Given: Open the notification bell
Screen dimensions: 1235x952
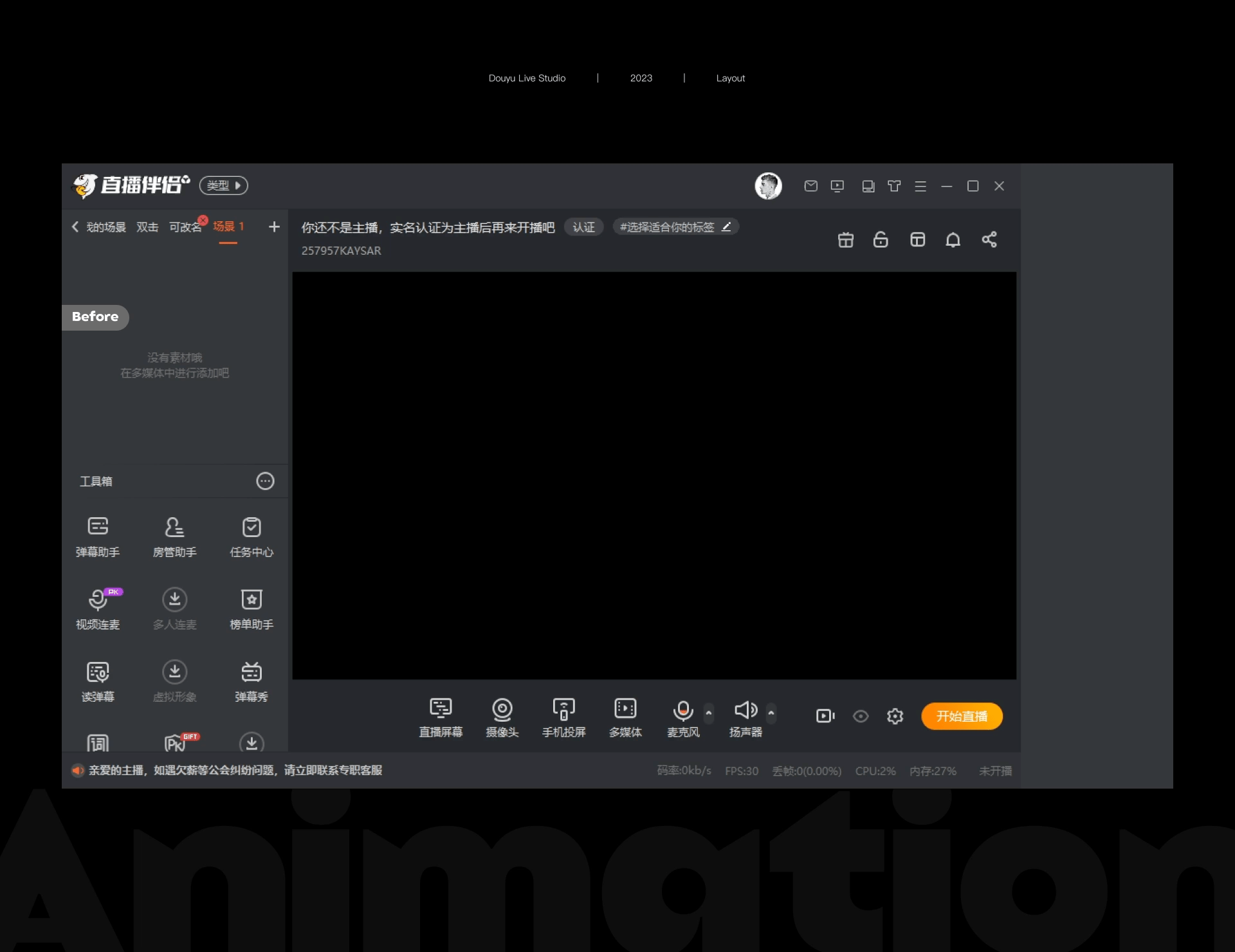Looking at the screenshot, I should click(x=953, y=240).
